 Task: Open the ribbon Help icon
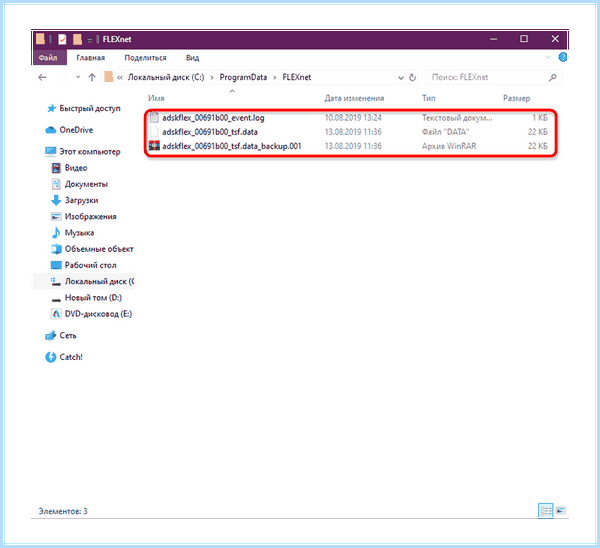click(x=562, y=57)
